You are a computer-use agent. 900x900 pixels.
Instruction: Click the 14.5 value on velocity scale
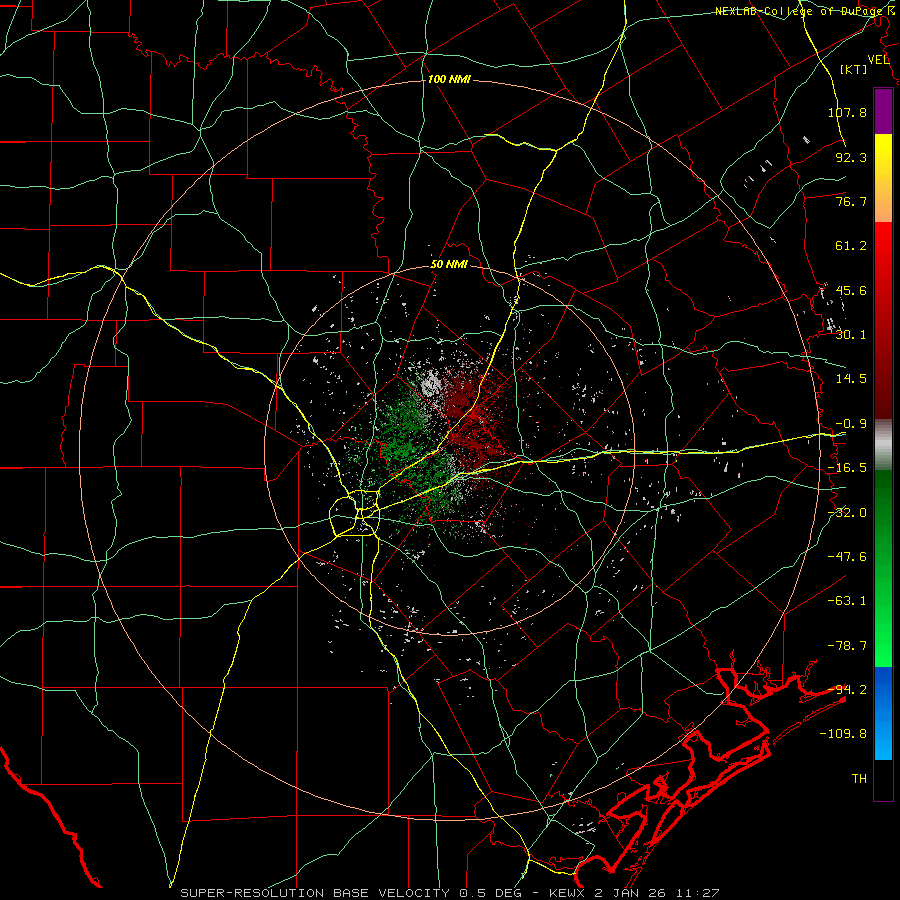(851, 379)
